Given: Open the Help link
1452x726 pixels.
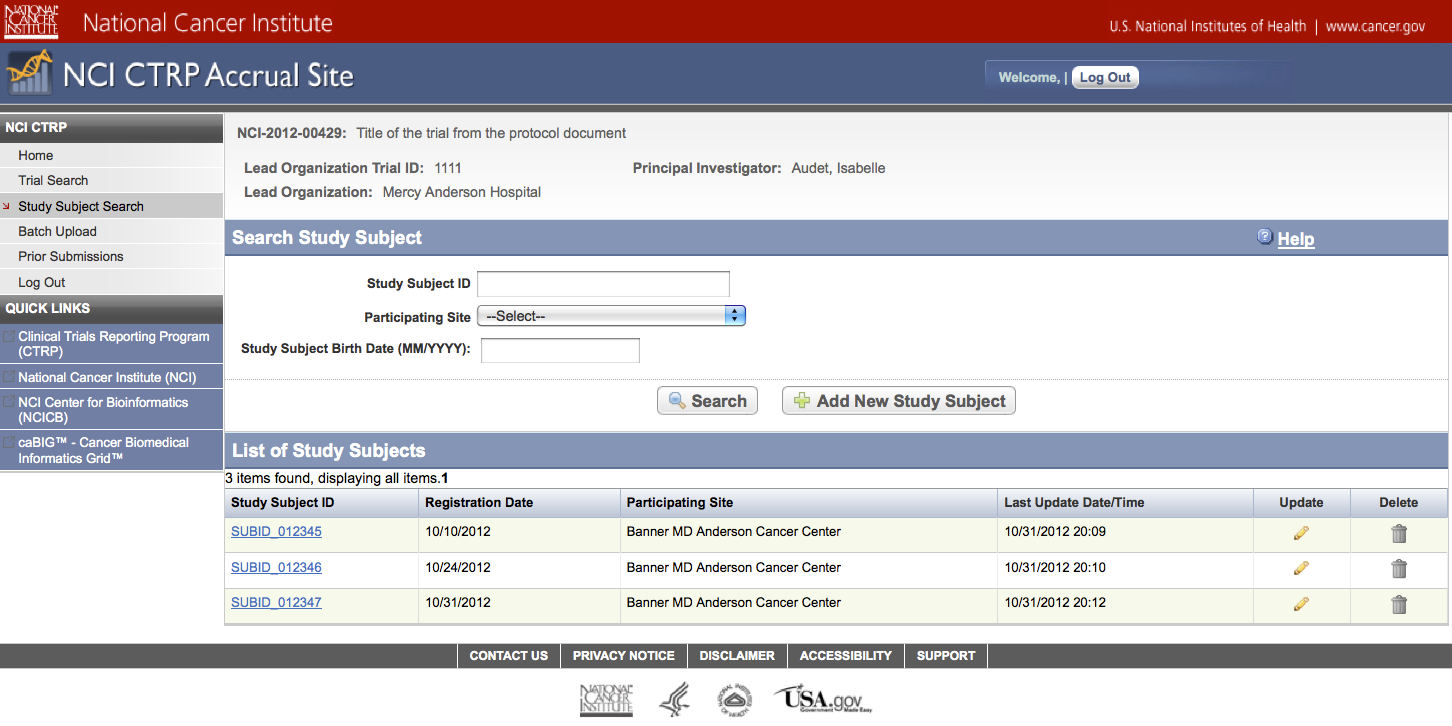Looking at the screenshot, I should 1295,239.
